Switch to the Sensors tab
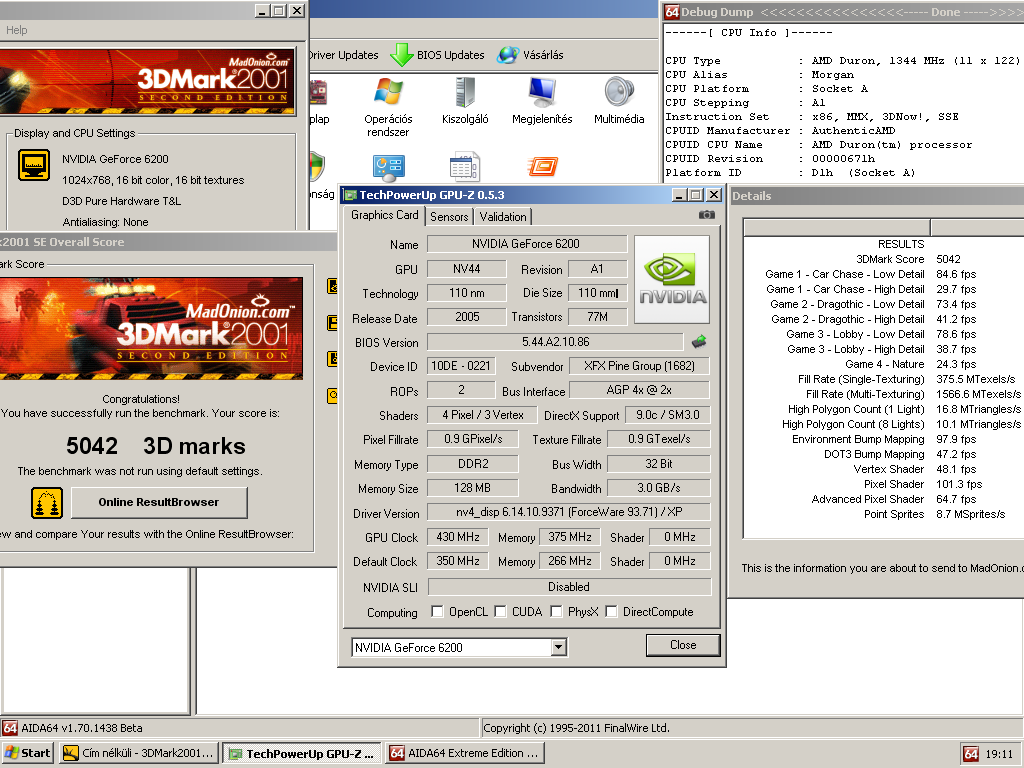 coord(449,217)
